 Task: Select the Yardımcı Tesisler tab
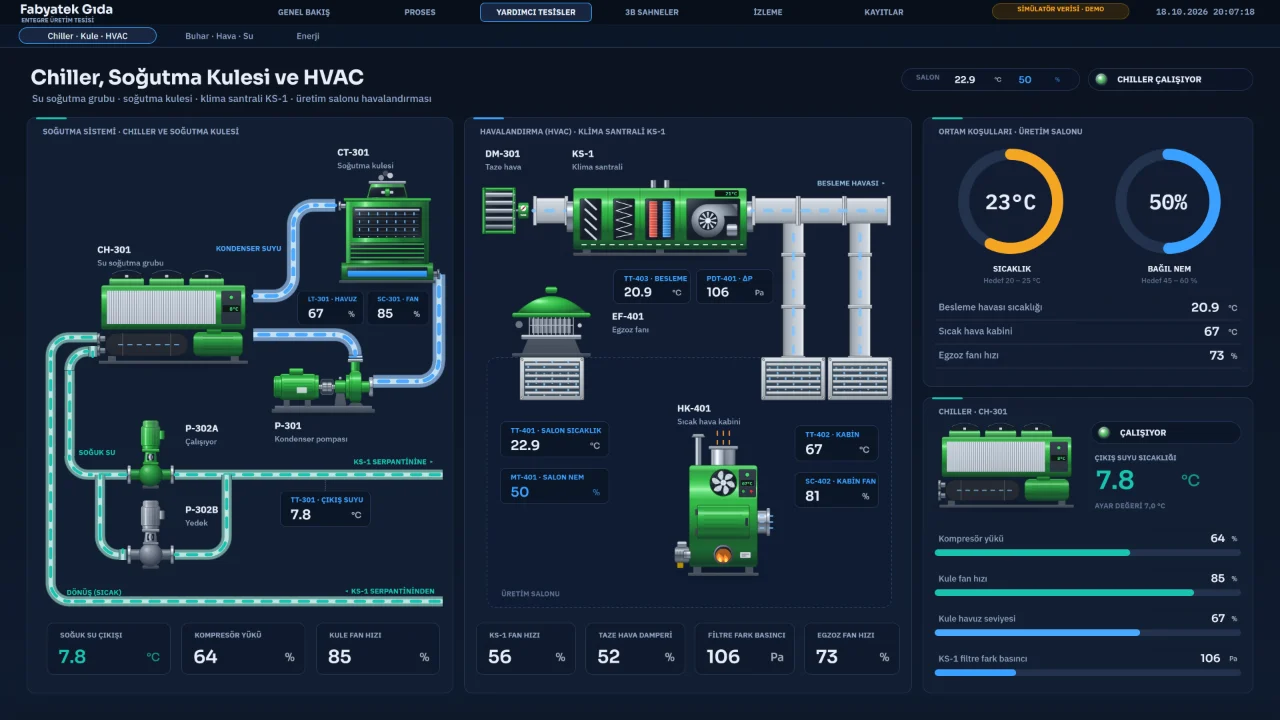point(536,12)
